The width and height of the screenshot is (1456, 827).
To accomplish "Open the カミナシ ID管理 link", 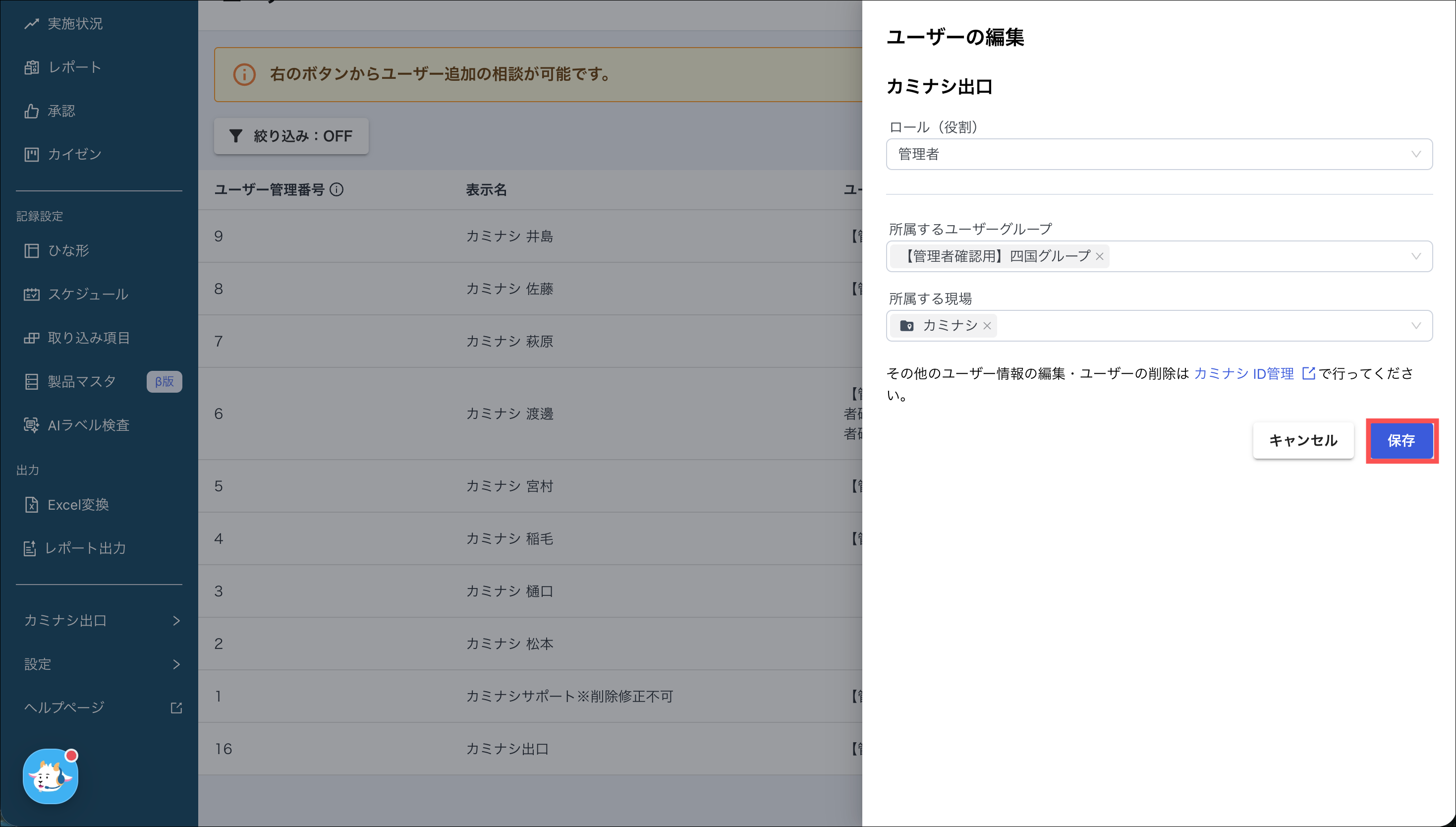I will [x=1244, y=374].
